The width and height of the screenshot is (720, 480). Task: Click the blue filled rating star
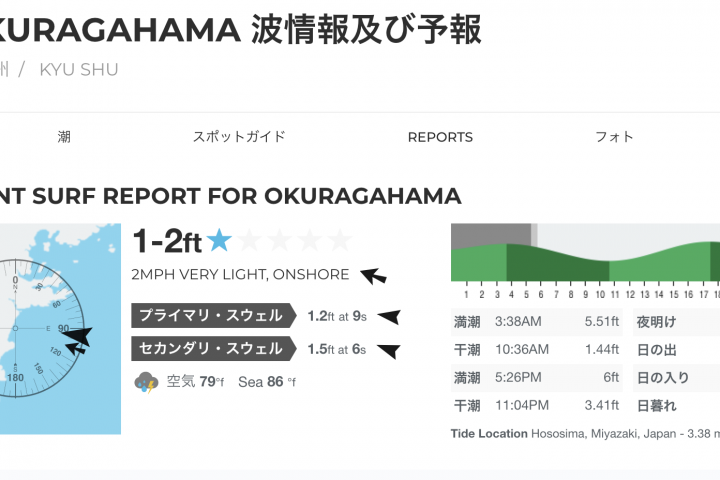click(219, 241)
